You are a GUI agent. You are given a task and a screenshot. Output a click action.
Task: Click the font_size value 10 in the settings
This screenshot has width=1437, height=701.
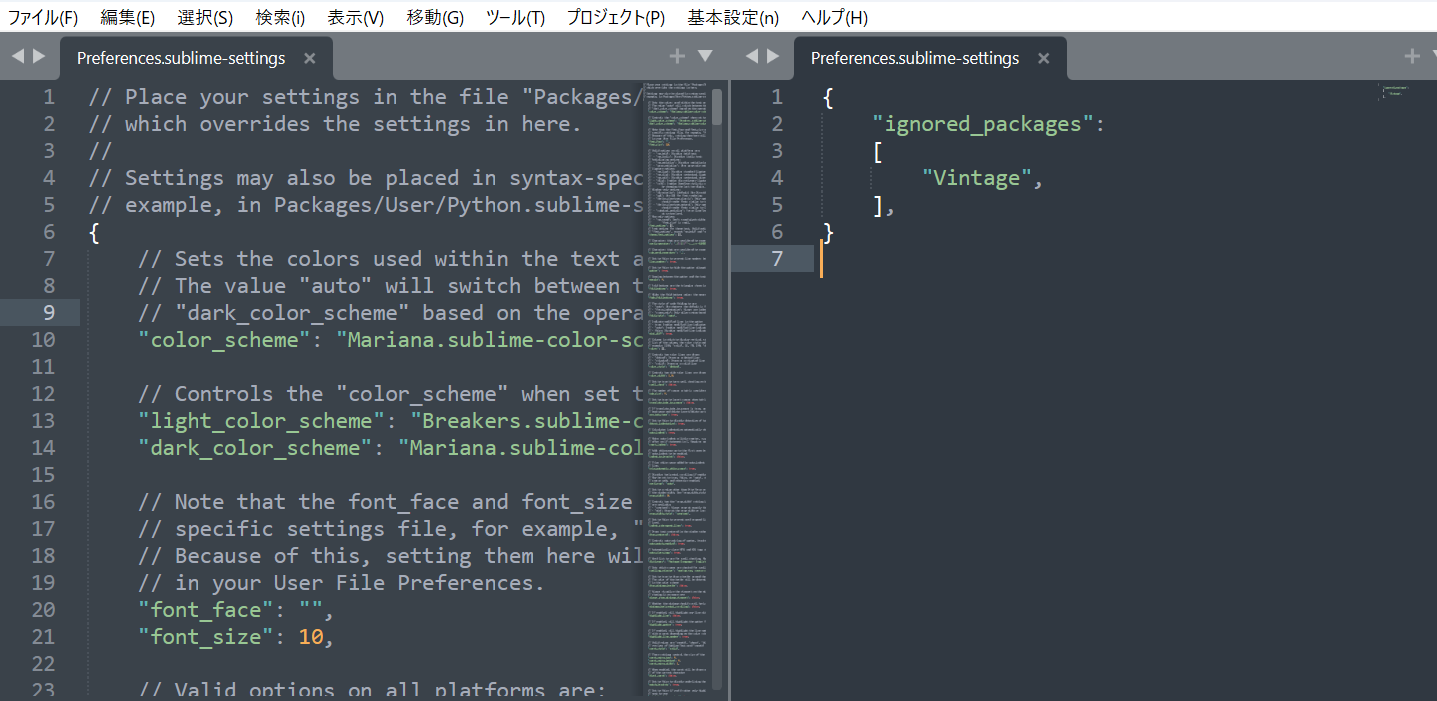(313, 636)
